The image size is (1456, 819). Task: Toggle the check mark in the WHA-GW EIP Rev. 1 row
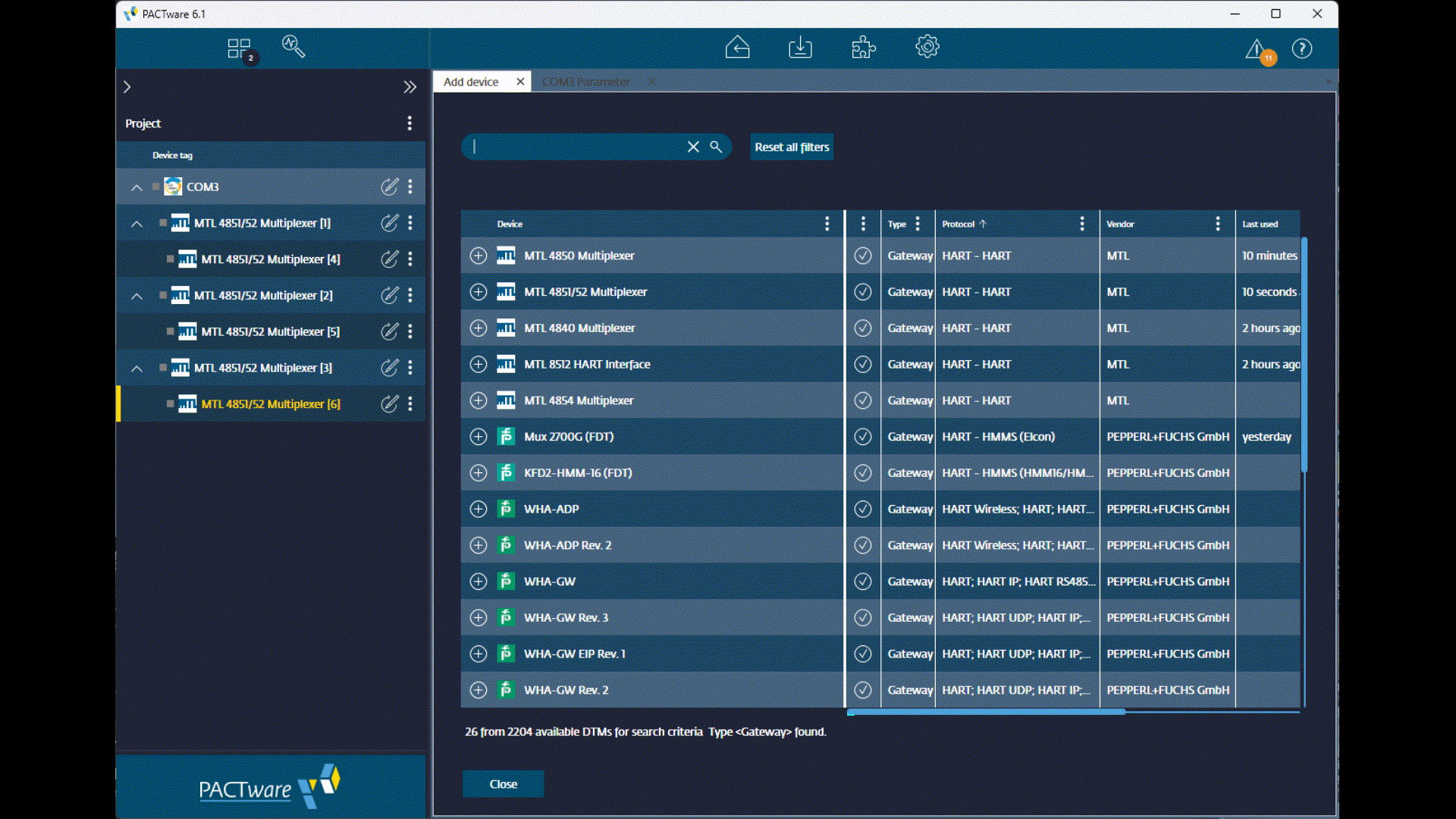[x=863, y=654]
